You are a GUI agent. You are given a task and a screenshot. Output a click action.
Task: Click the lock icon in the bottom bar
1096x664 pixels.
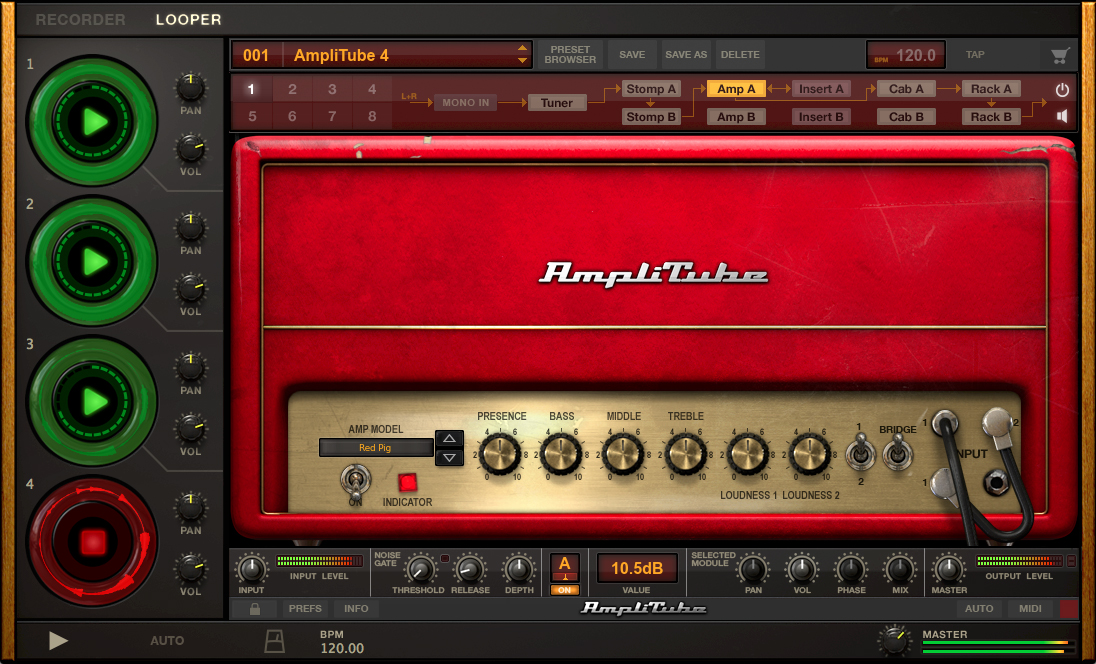tap(253, 608)
